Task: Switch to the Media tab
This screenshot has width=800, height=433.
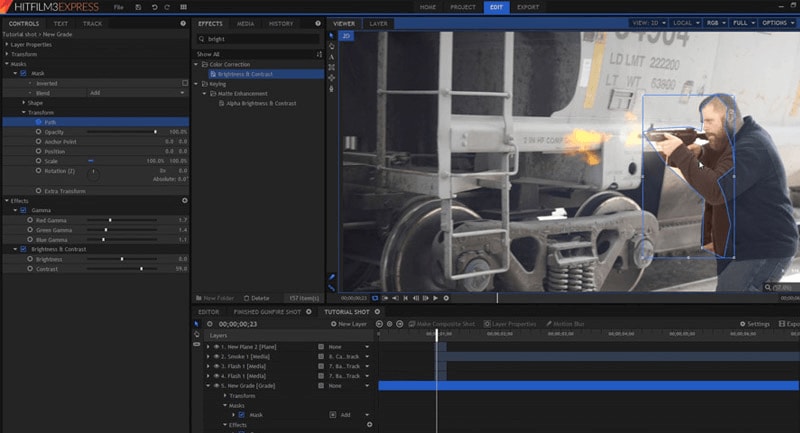Action: click(x=245, y=23)
